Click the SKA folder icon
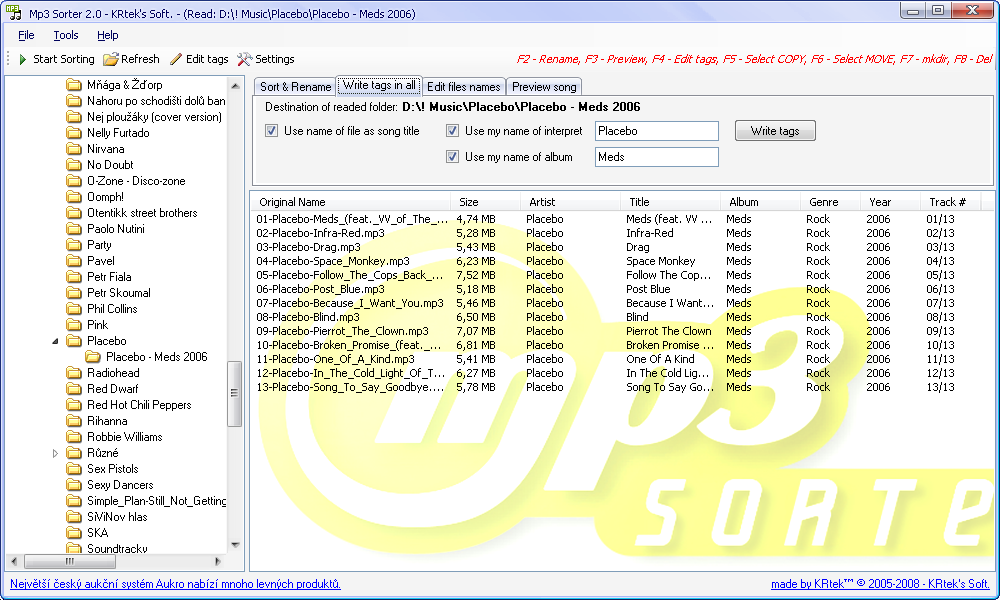 [x=74, y=532]
